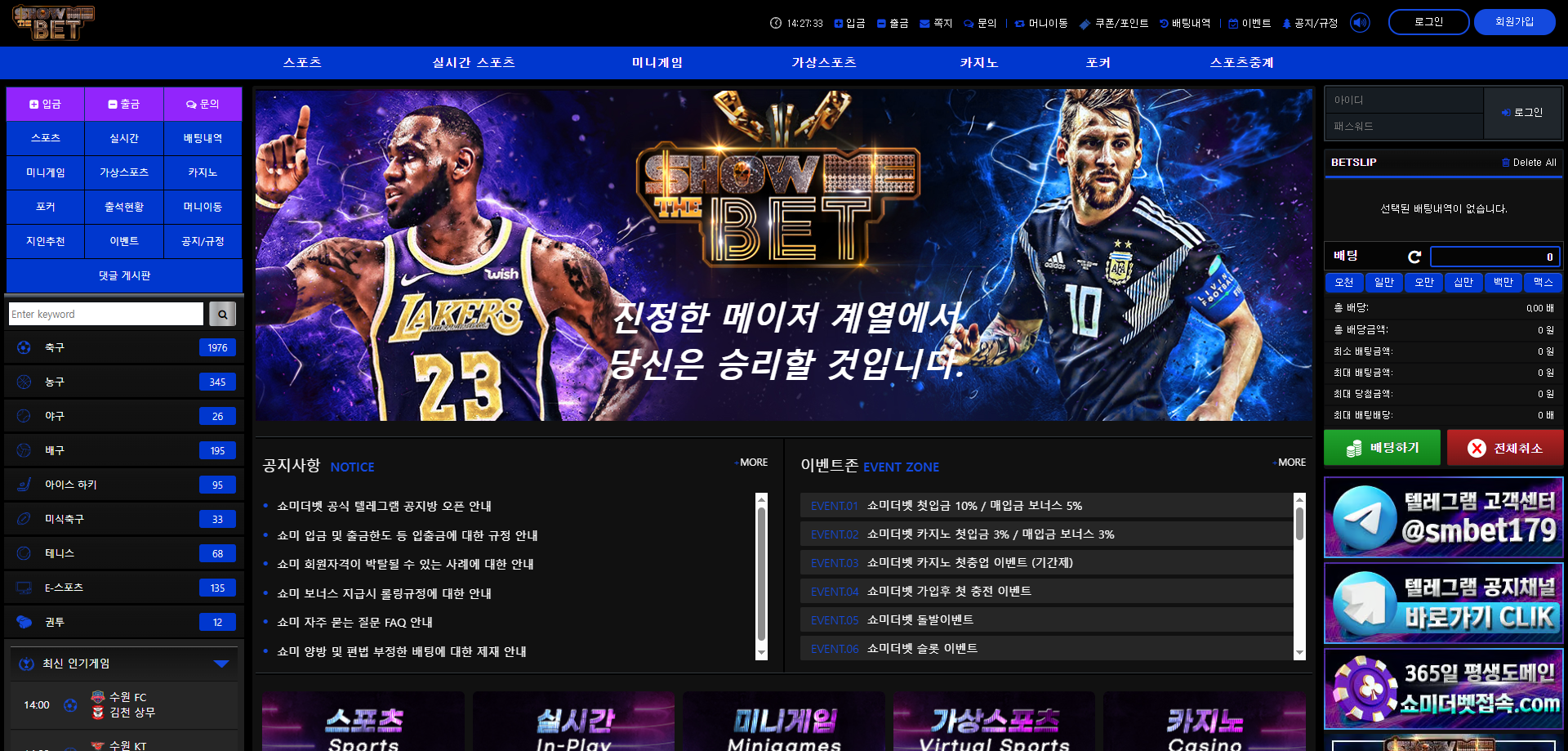The height and width of the screenshot is (751, 1568).
Task: Open 출석현황 in the sidebar grid
Action: click(x=124, y=207)
